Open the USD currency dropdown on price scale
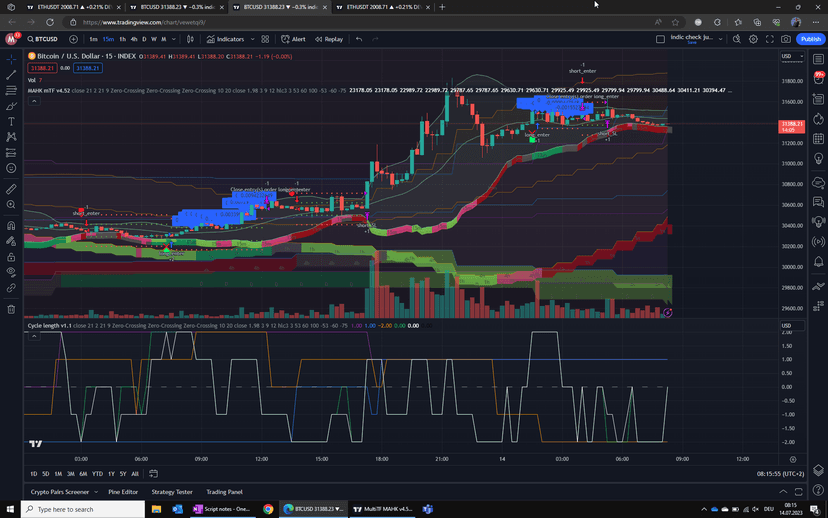Viewport: 828px width, 518px height. 792,56
